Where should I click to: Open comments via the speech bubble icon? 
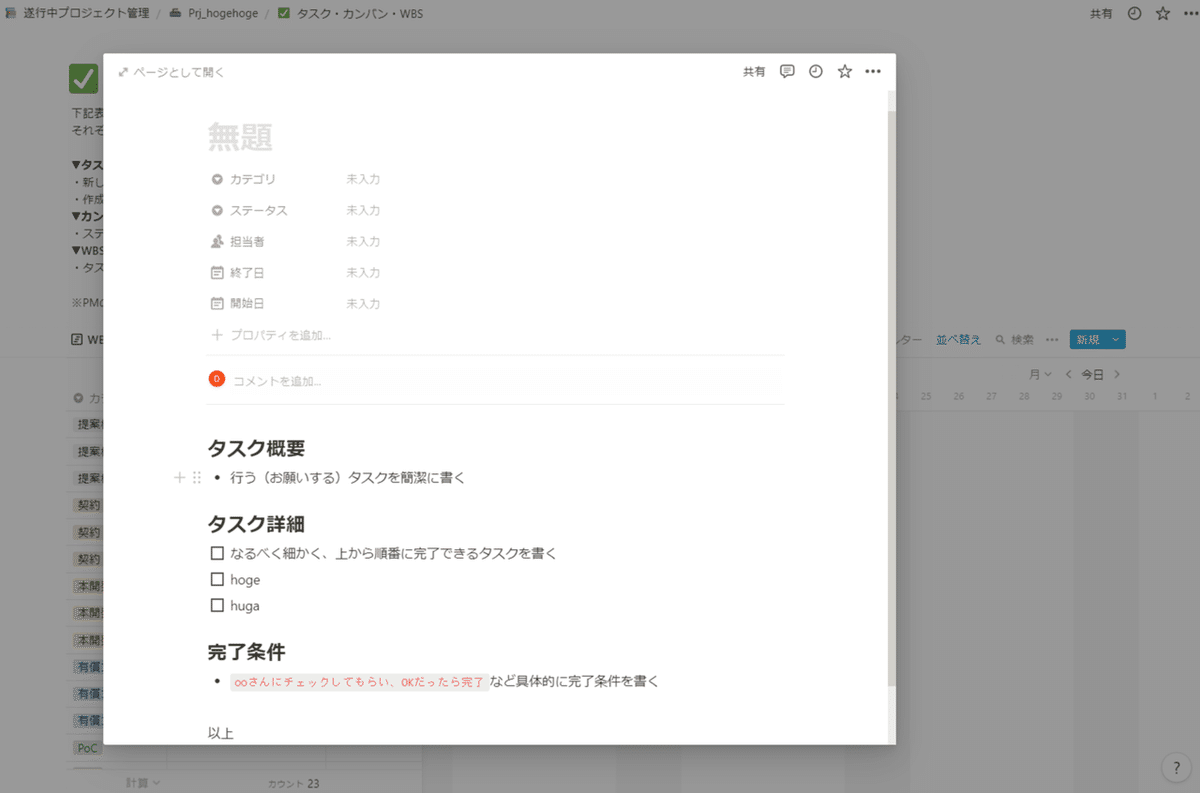pos(787,71)
